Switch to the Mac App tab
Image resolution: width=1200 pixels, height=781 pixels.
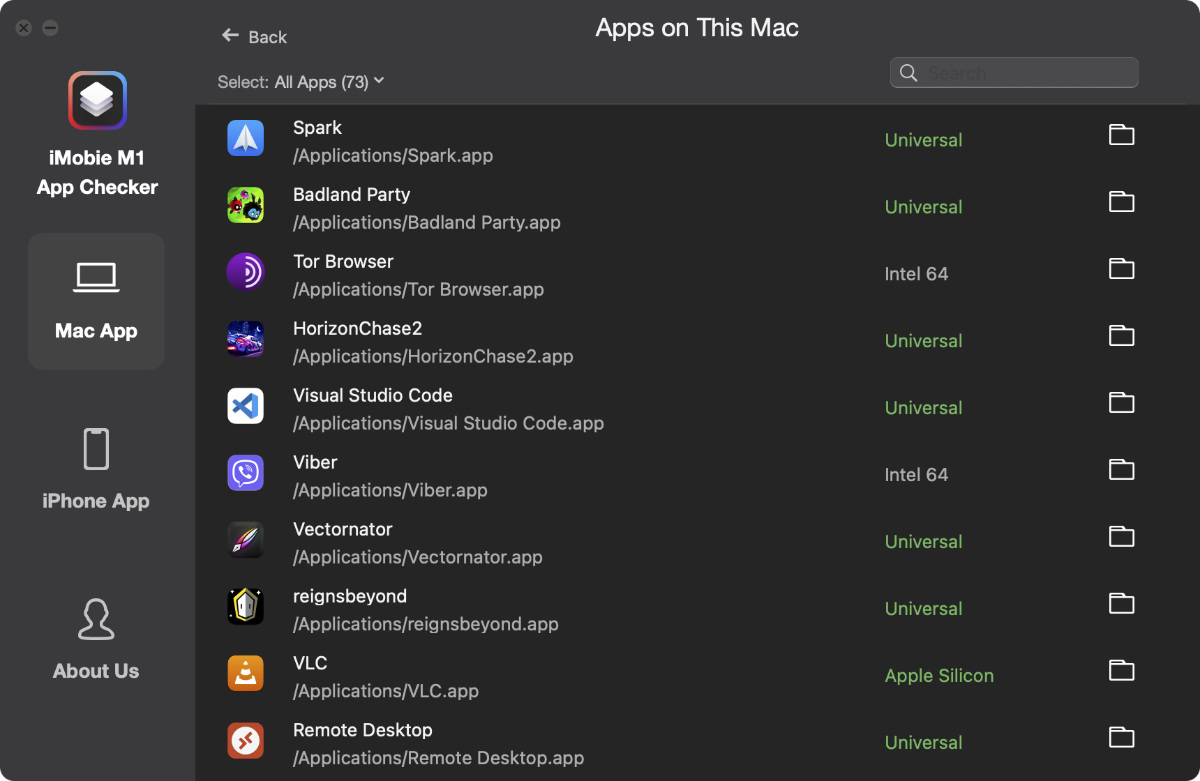pyautogui.click(x=96, y=301)
